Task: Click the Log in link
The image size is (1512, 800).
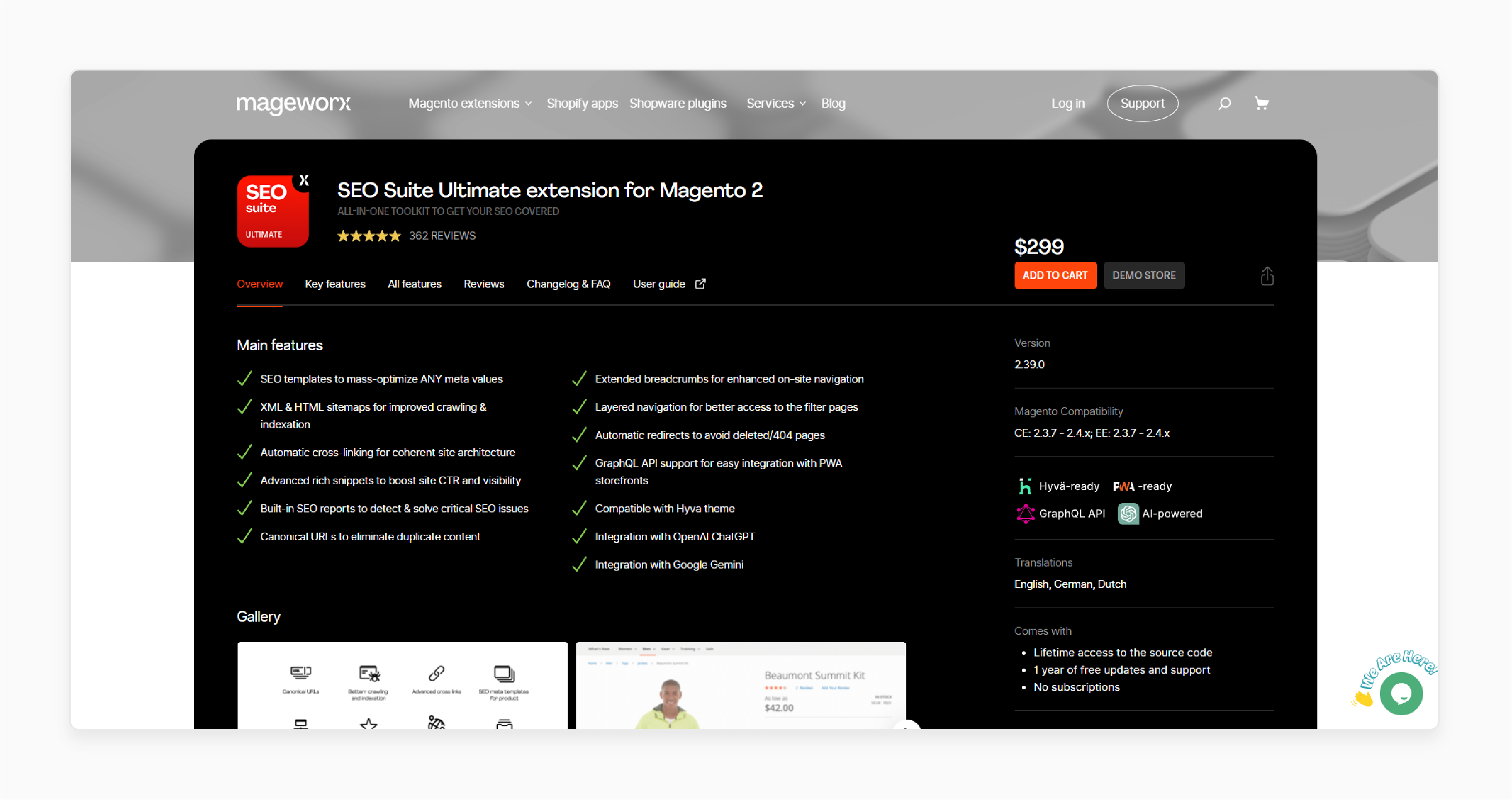Action: [1067, 103]
